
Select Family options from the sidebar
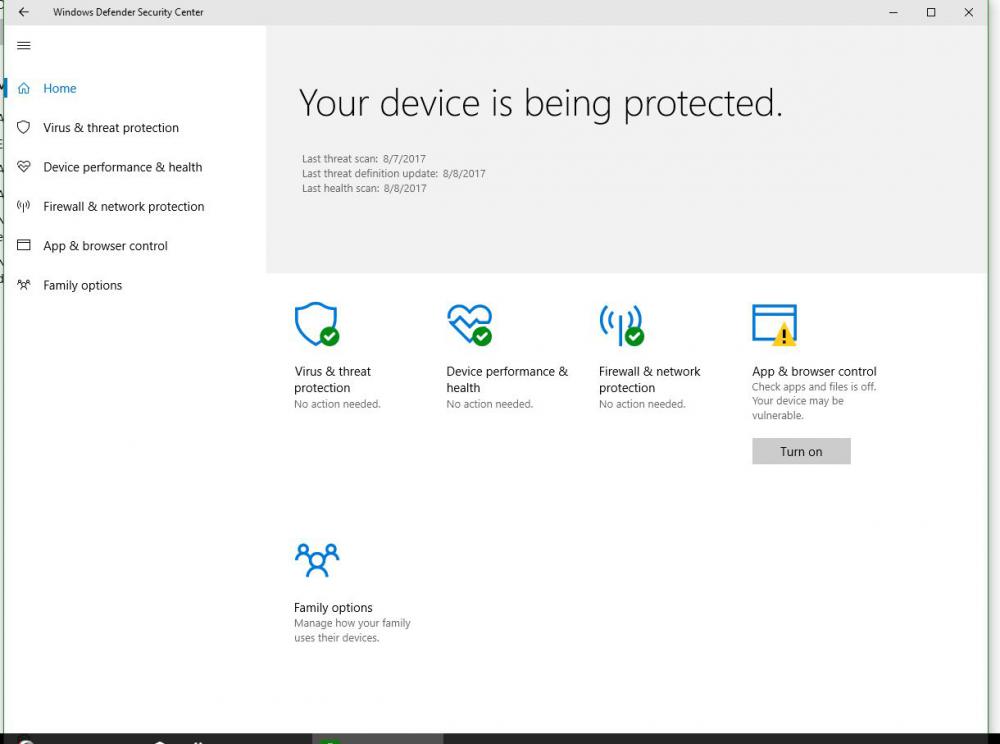(x=82, y=285)
